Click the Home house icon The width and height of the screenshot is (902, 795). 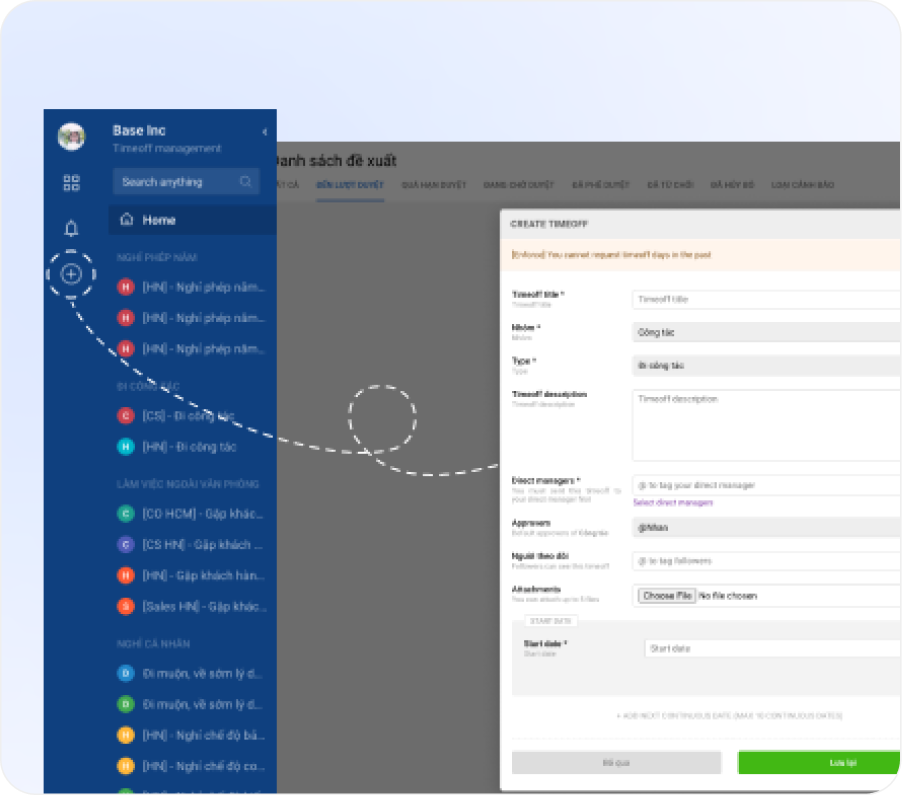click(x=127, y=219)
